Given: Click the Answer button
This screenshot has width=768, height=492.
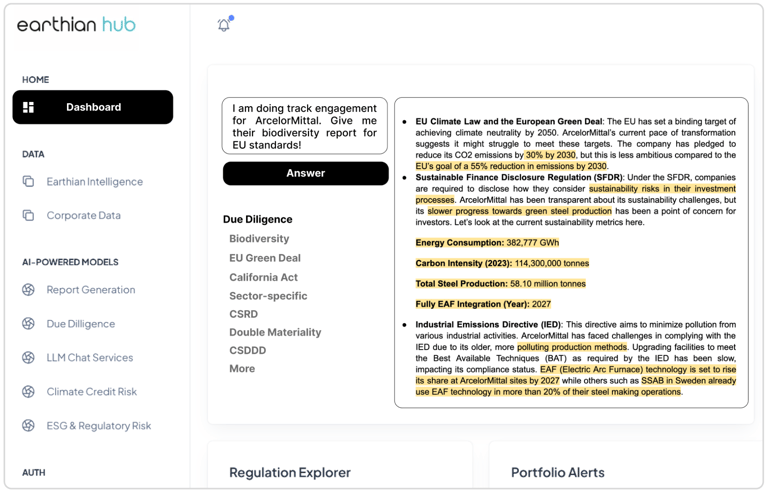Looking at the screenshot, I should [x=306, y=173].
